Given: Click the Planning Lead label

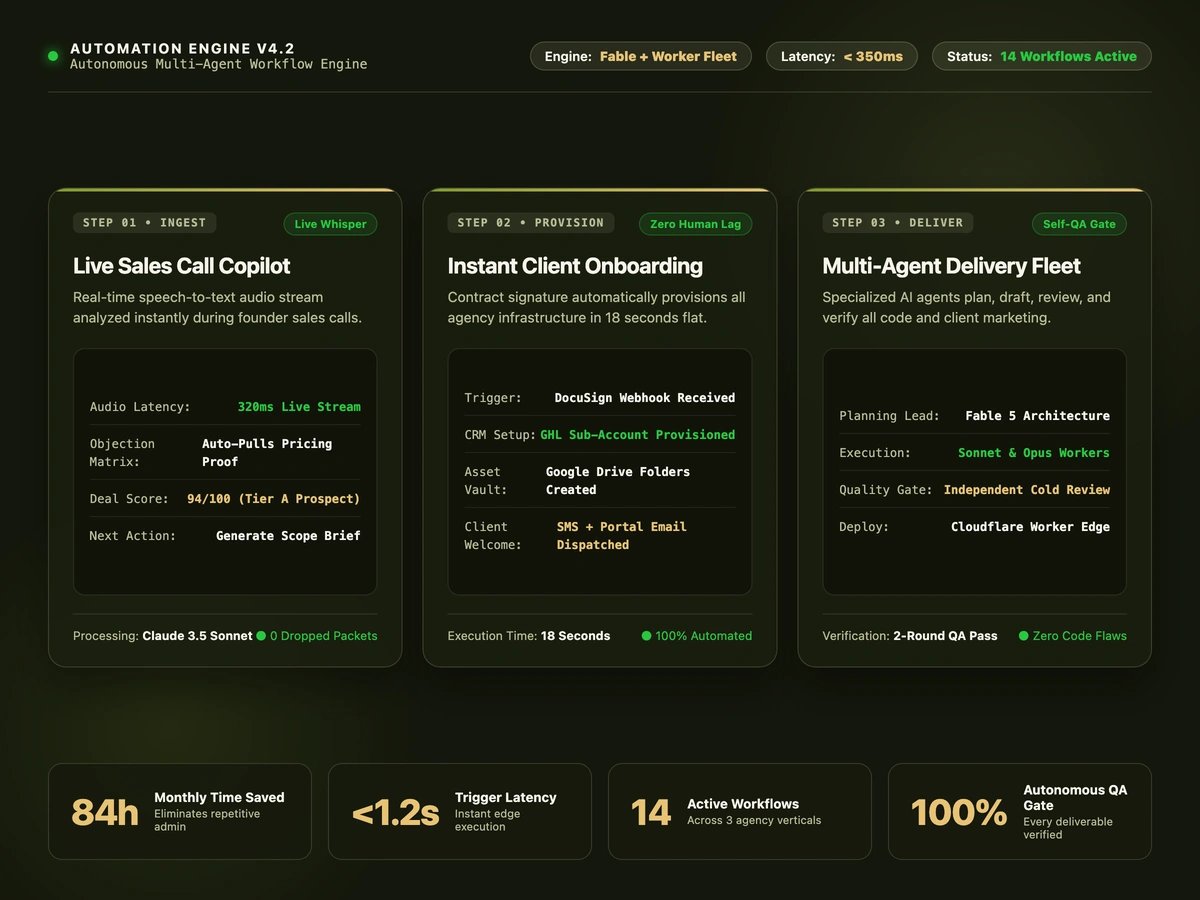Looking at the screenshot, I should (890, 416).
